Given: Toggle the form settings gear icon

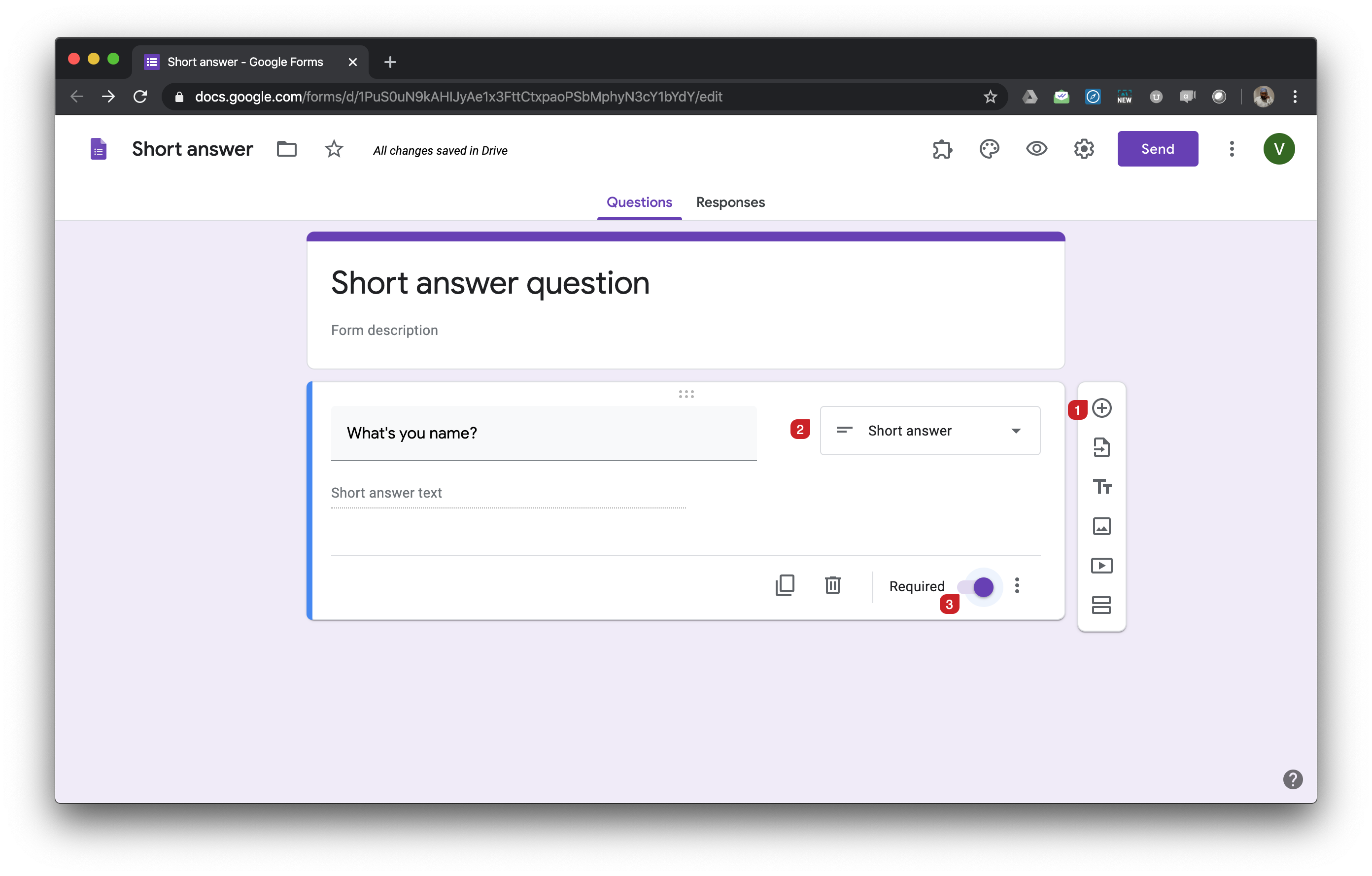Looking at the screenshot, I should [1083, 149].
